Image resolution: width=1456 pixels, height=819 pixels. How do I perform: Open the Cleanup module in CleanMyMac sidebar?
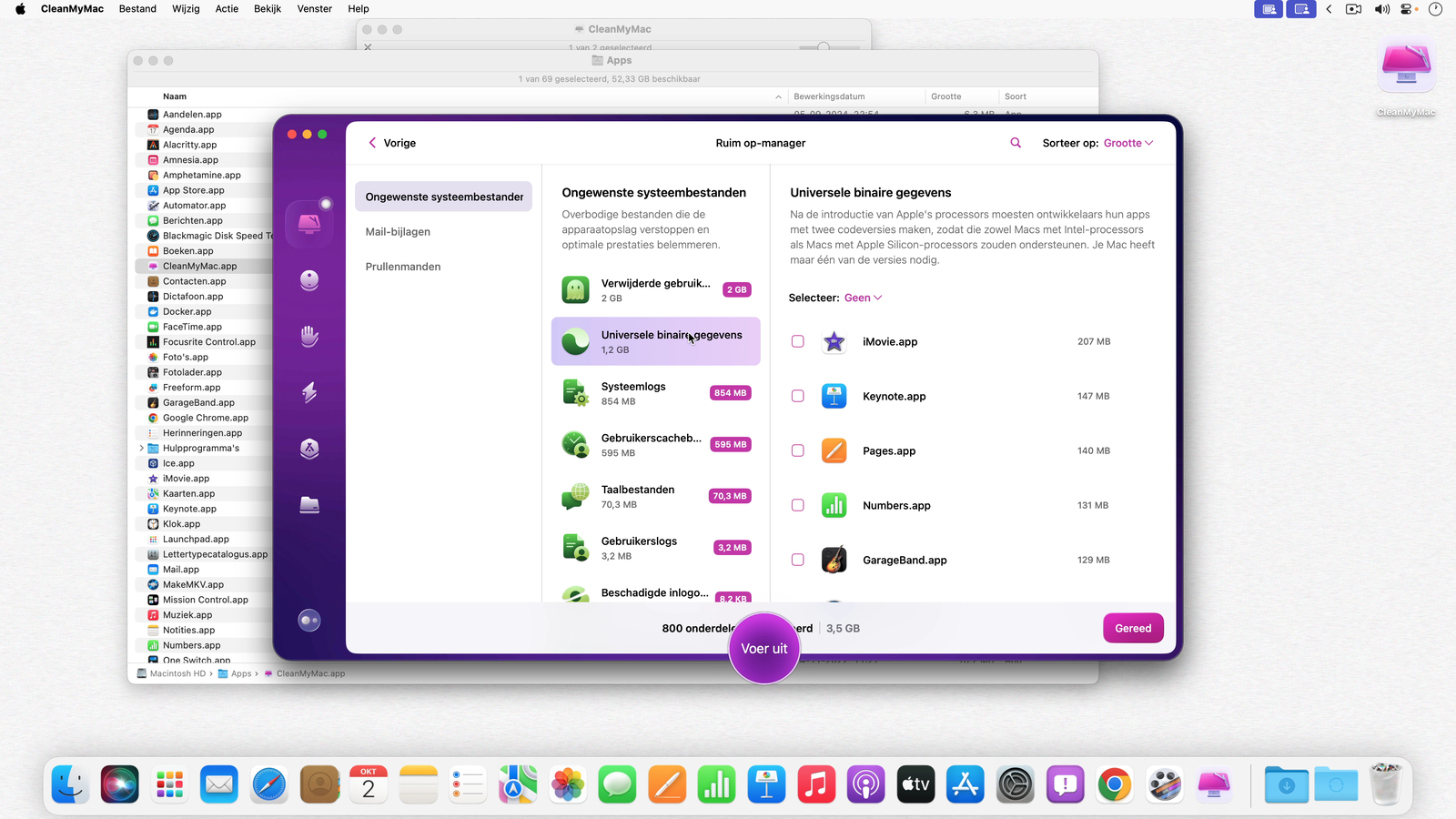pyautogui.click(x=309, y=280)
